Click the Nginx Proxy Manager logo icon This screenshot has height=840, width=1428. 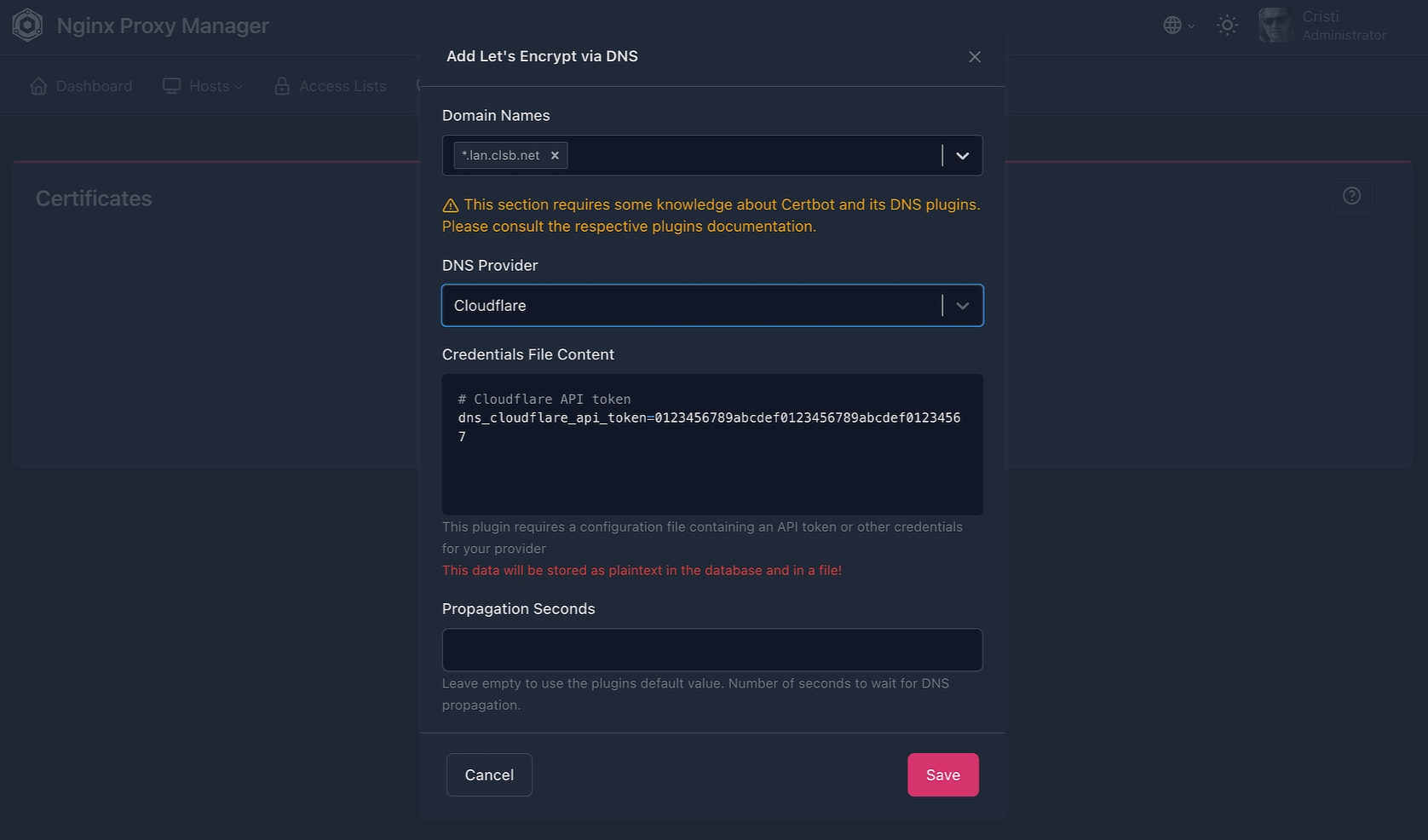(x=27, y=26)
